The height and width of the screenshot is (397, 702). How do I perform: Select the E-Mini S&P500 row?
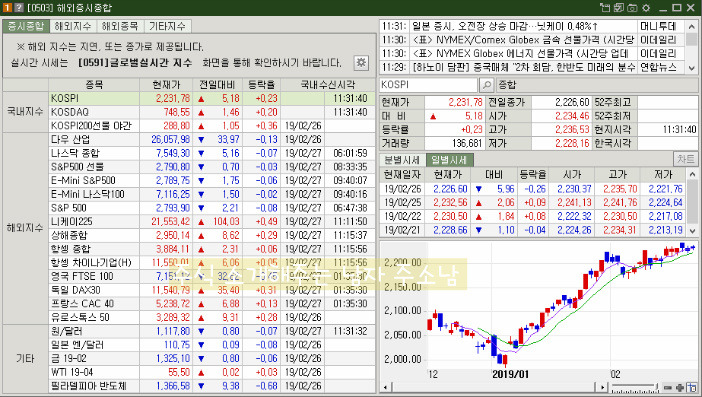[x=212, y=180]
